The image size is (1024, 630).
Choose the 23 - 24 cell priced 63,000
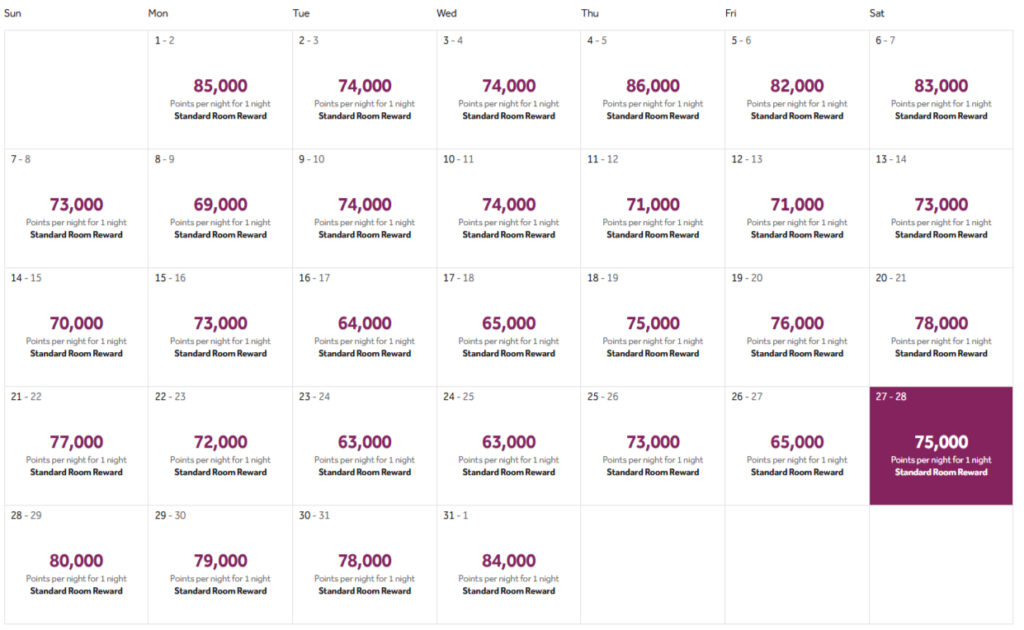tap(364, 445)
